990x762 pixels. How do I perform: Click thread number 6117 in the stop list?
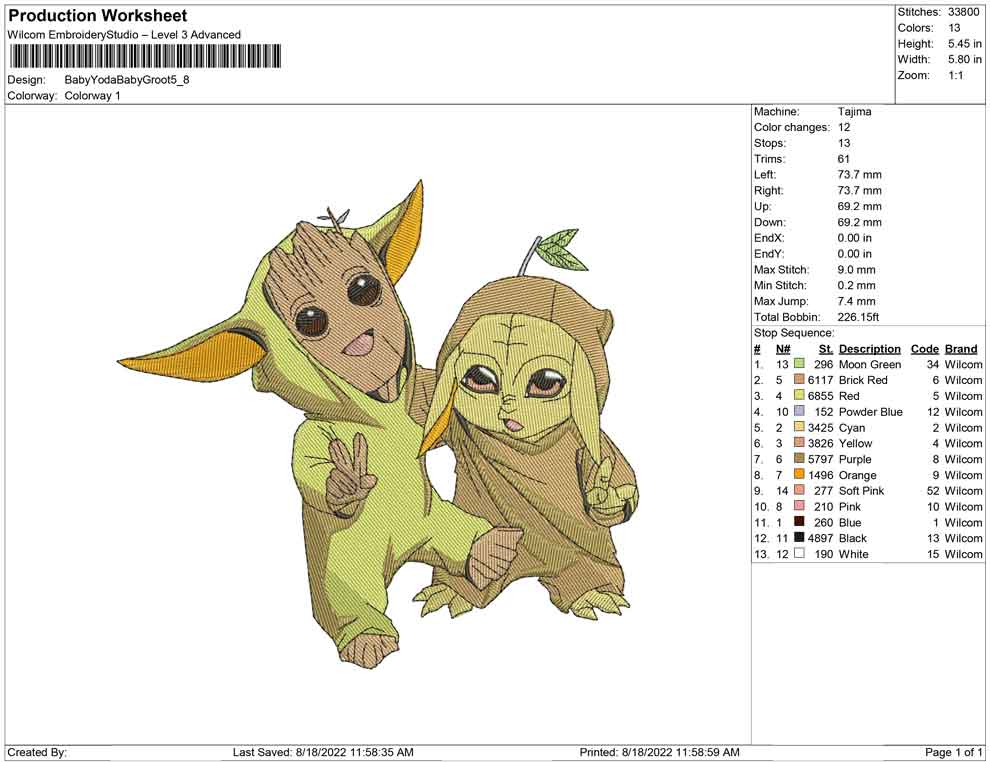point(821,380)
